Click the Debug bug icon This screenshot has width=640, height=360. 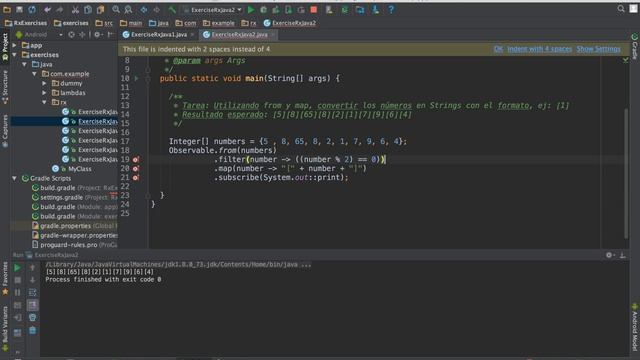point(264,9)
